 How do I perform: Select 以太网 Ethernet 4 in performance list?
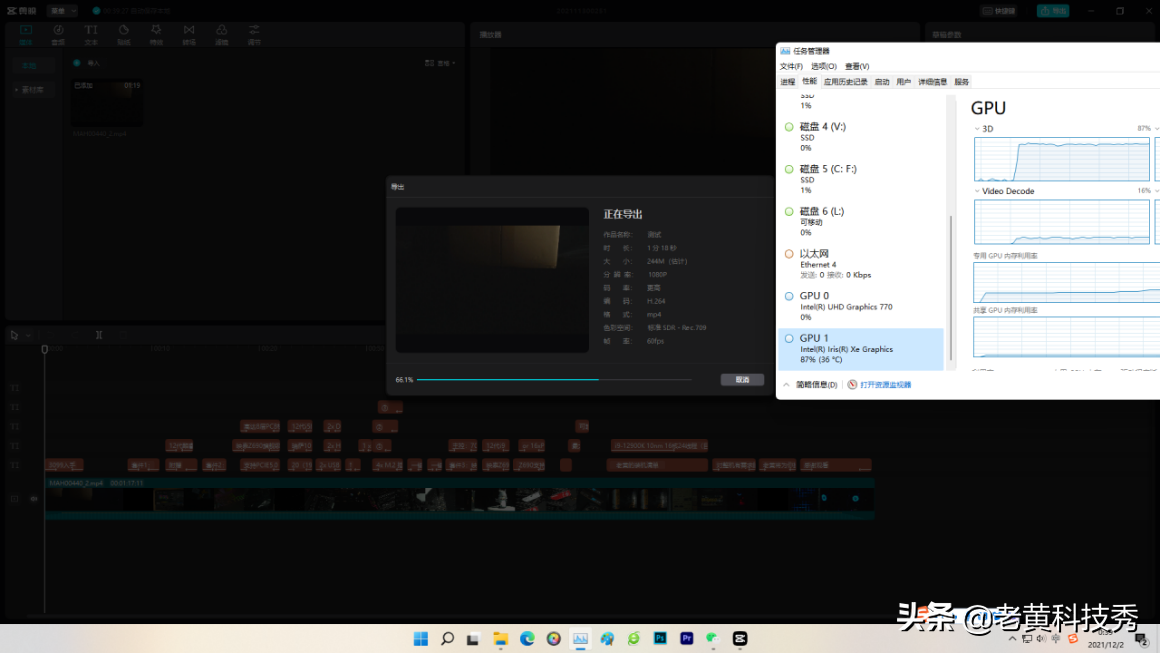860,264
